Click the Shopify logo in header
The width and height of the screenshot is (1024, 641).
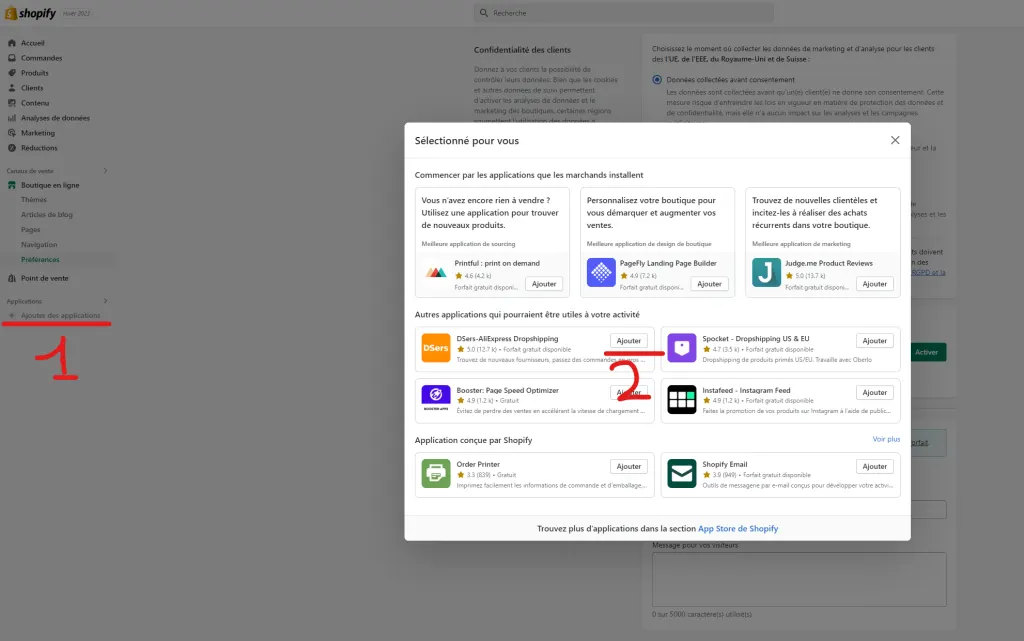coord(30,13)
